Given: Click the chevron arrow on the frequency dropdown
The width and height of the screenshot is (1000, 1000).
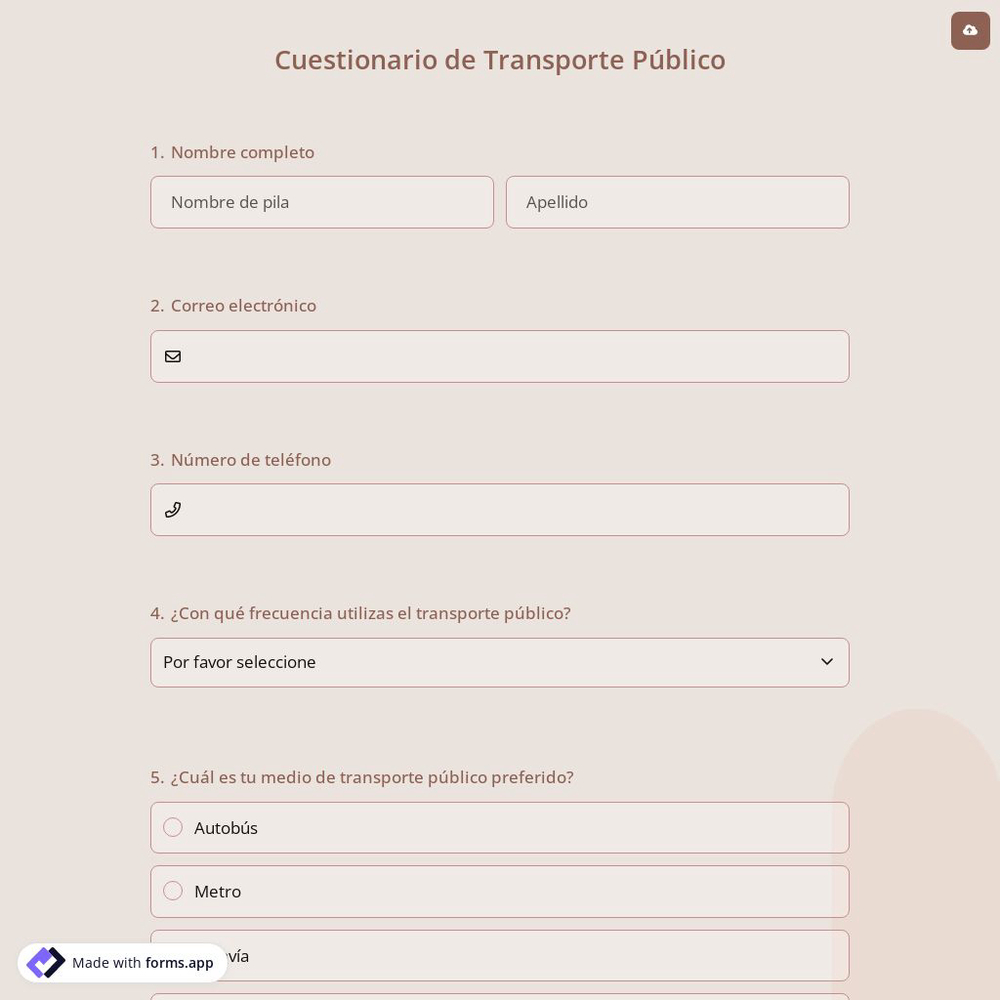Looking at the screenshot, I should 827,661.
